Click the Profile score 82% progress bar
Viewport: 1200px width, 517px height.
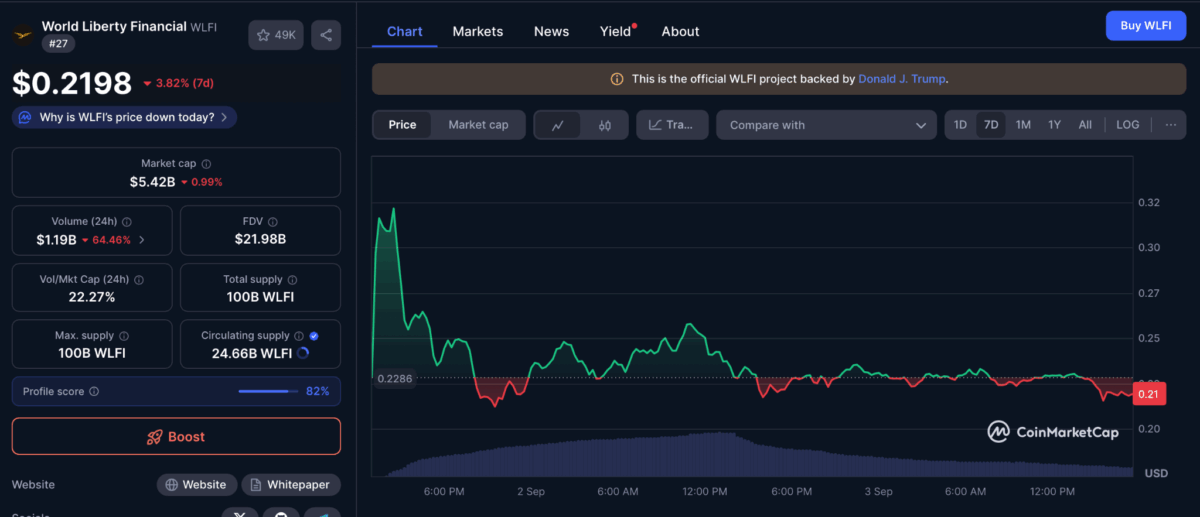point(269,391)
